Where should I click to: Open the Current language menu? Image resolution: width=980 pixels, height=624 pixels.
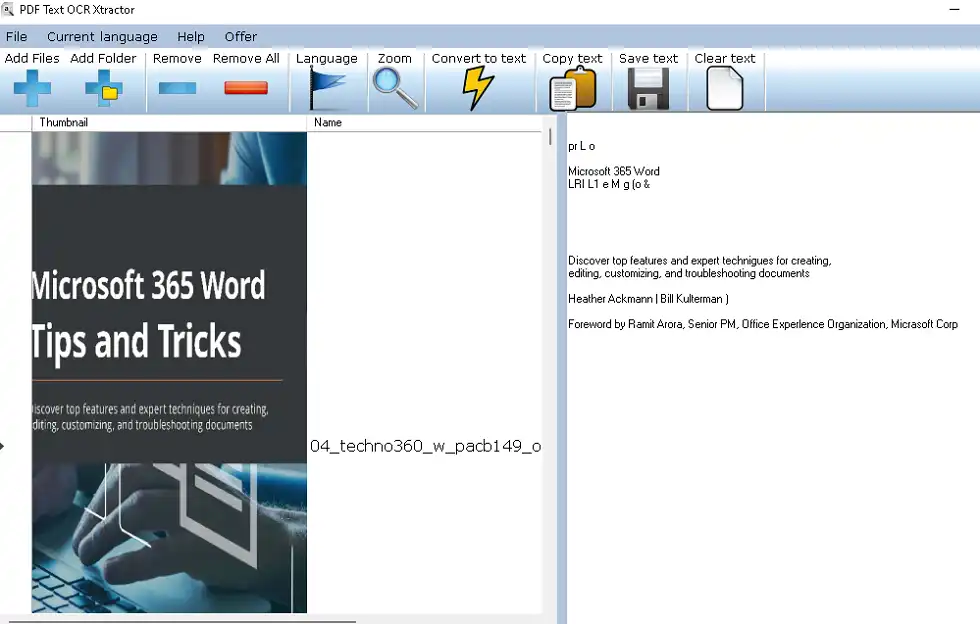point(102,37)
